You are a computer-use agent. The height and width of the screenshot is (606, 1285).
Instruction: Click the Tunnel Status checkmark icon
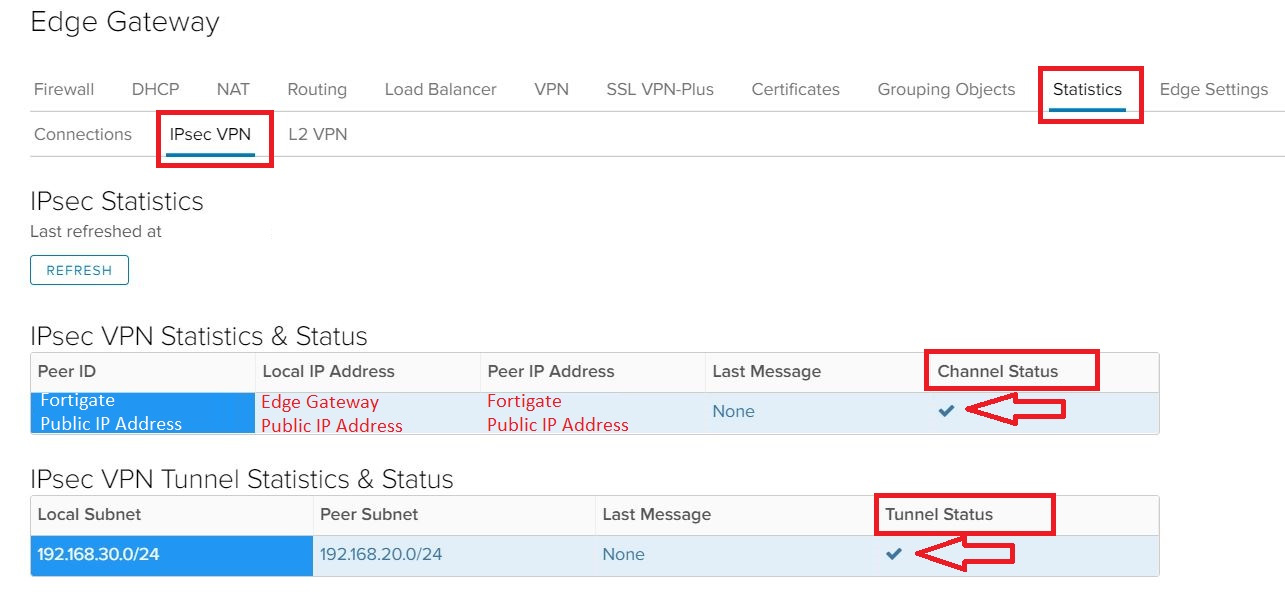click(x=894, y=554)
